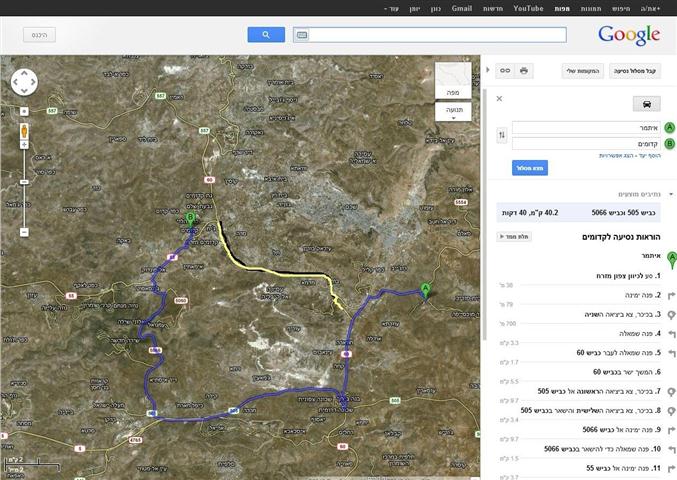Screen dimensions: 677x480
Task: Click the map pan compass control
Action: pyautogui.click(x=24, y=81)
